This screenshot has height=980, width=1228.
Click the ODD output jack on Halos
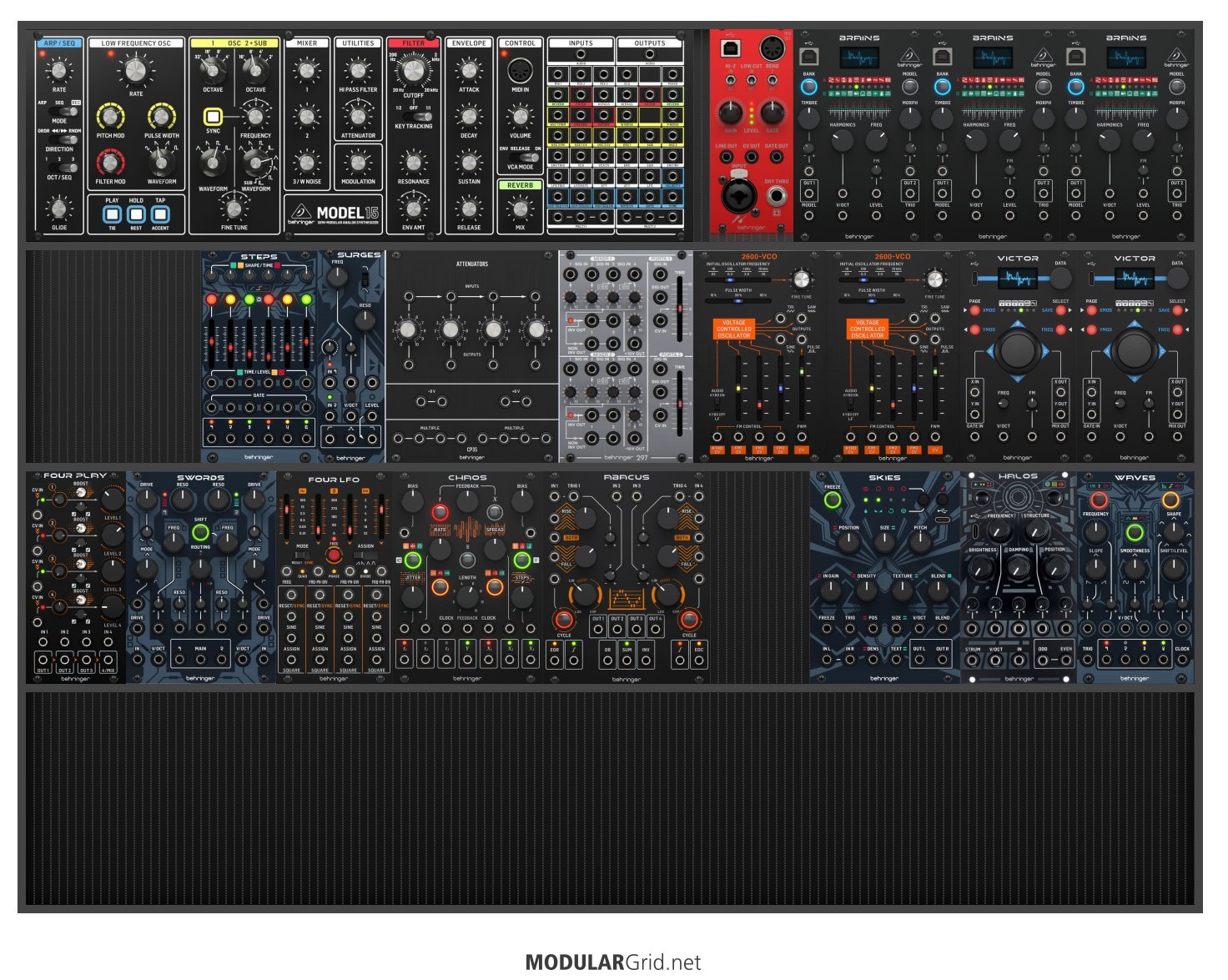coord(1043,660)
